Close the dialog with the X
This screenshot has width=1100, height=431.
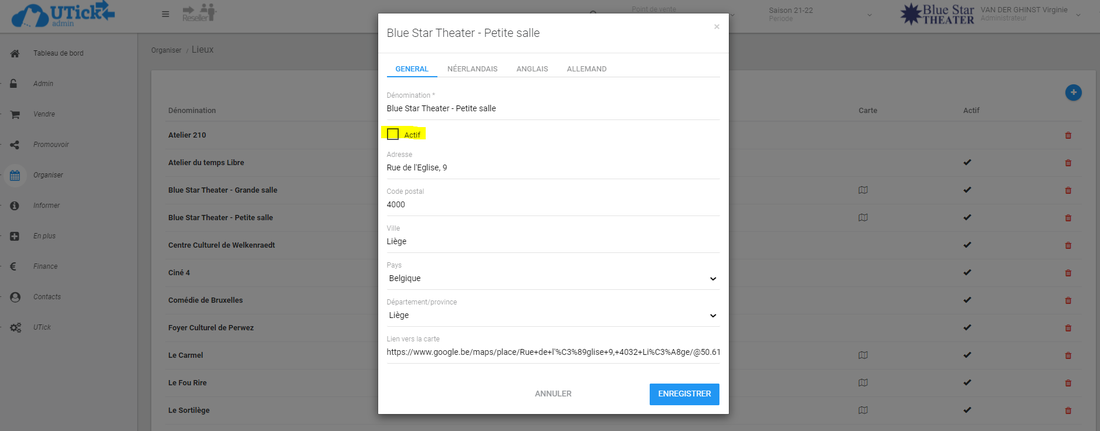pyautogui.click(x=716, y=27)
